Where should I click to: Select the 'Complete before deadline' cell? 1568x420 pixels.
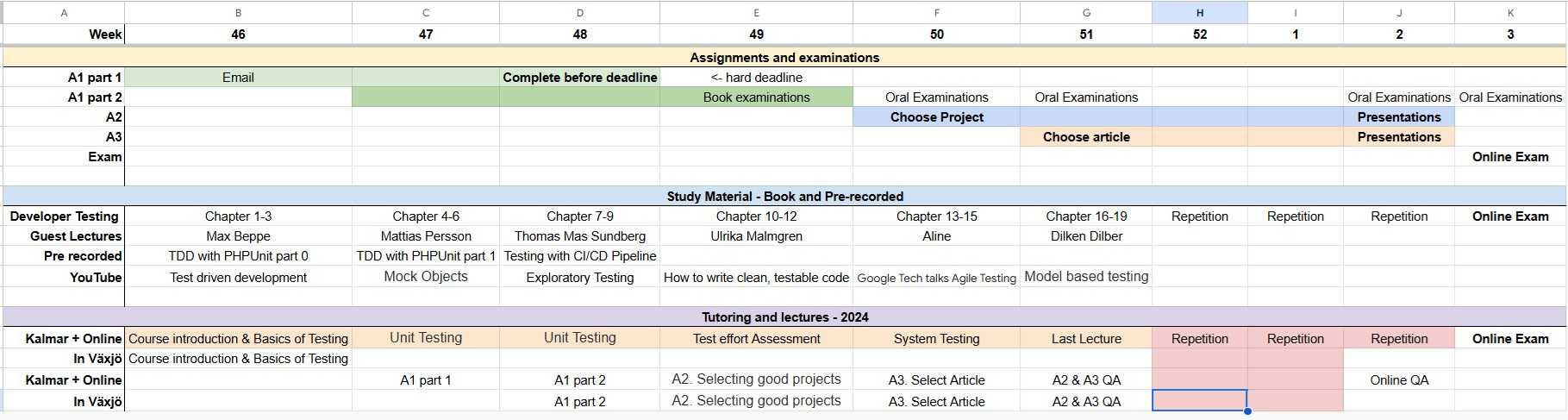(x=579, y=78)
